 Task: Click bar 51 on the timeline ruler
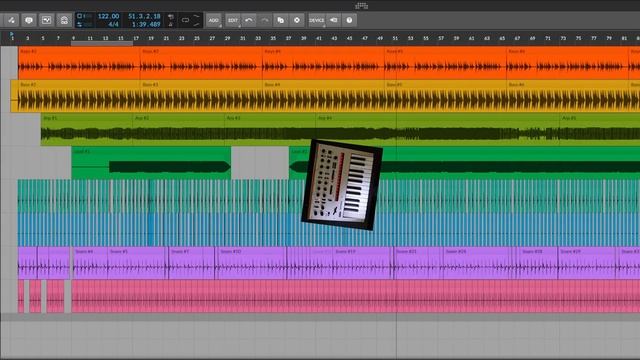pos(395,38)
